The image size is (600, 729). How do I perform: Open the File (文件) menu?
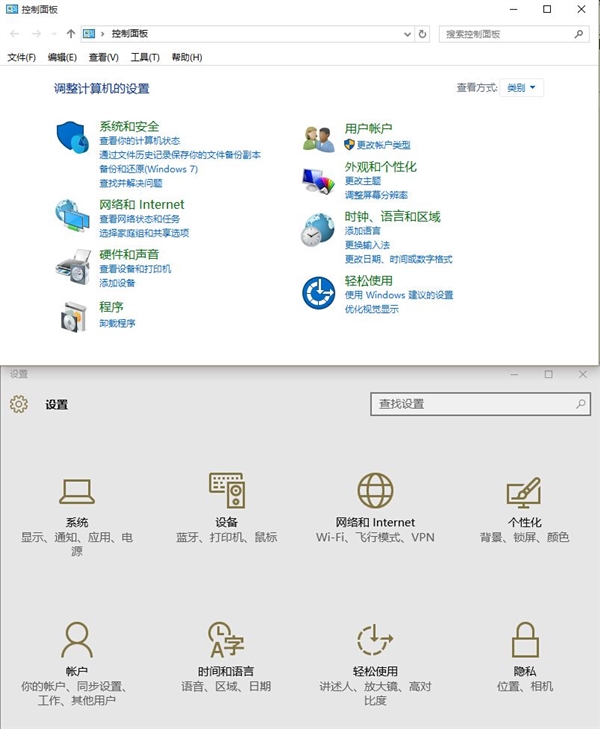[x=21, y=57]
